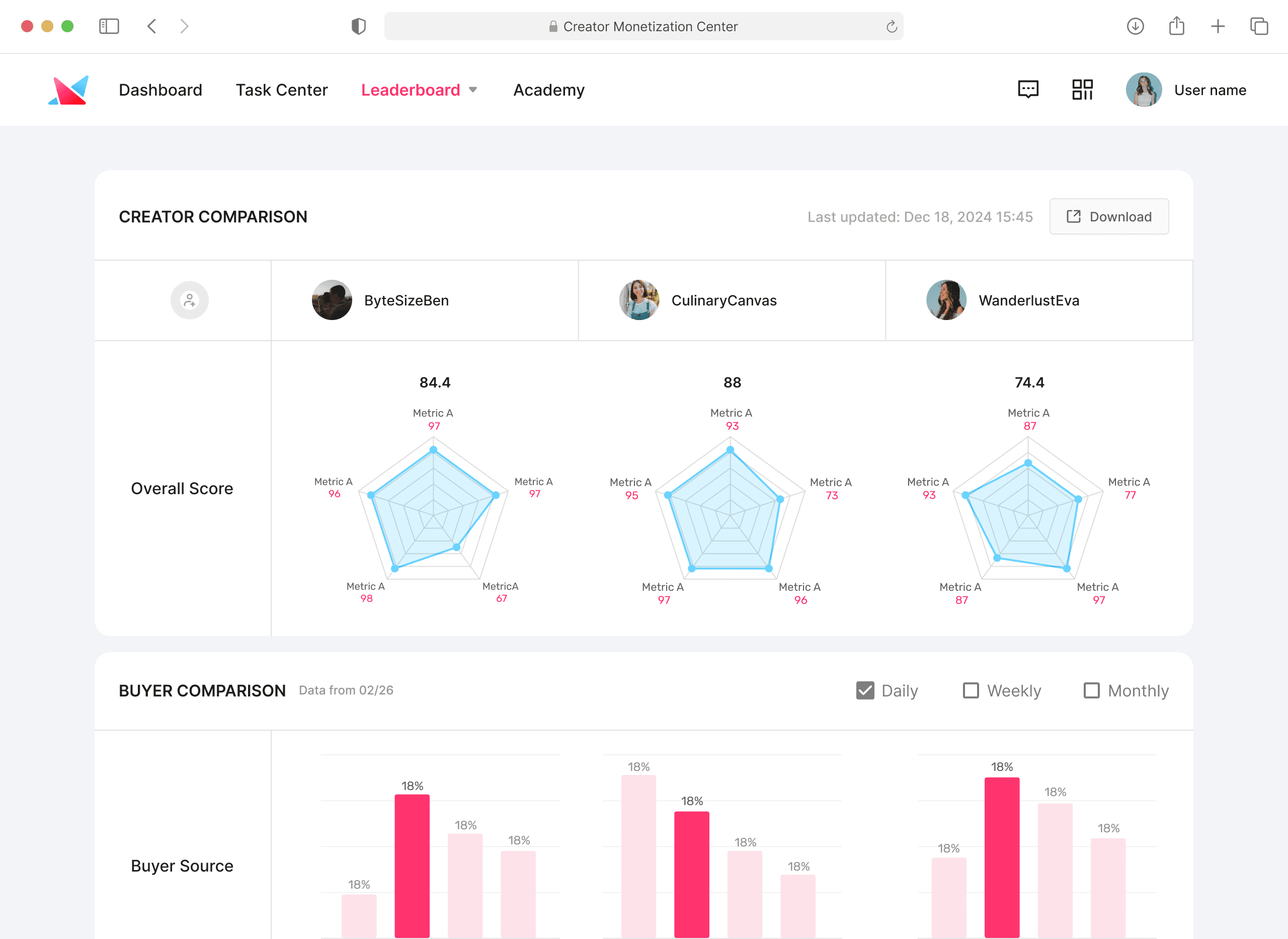Click the Creator Monetization Center address bar

coord(643,26)
